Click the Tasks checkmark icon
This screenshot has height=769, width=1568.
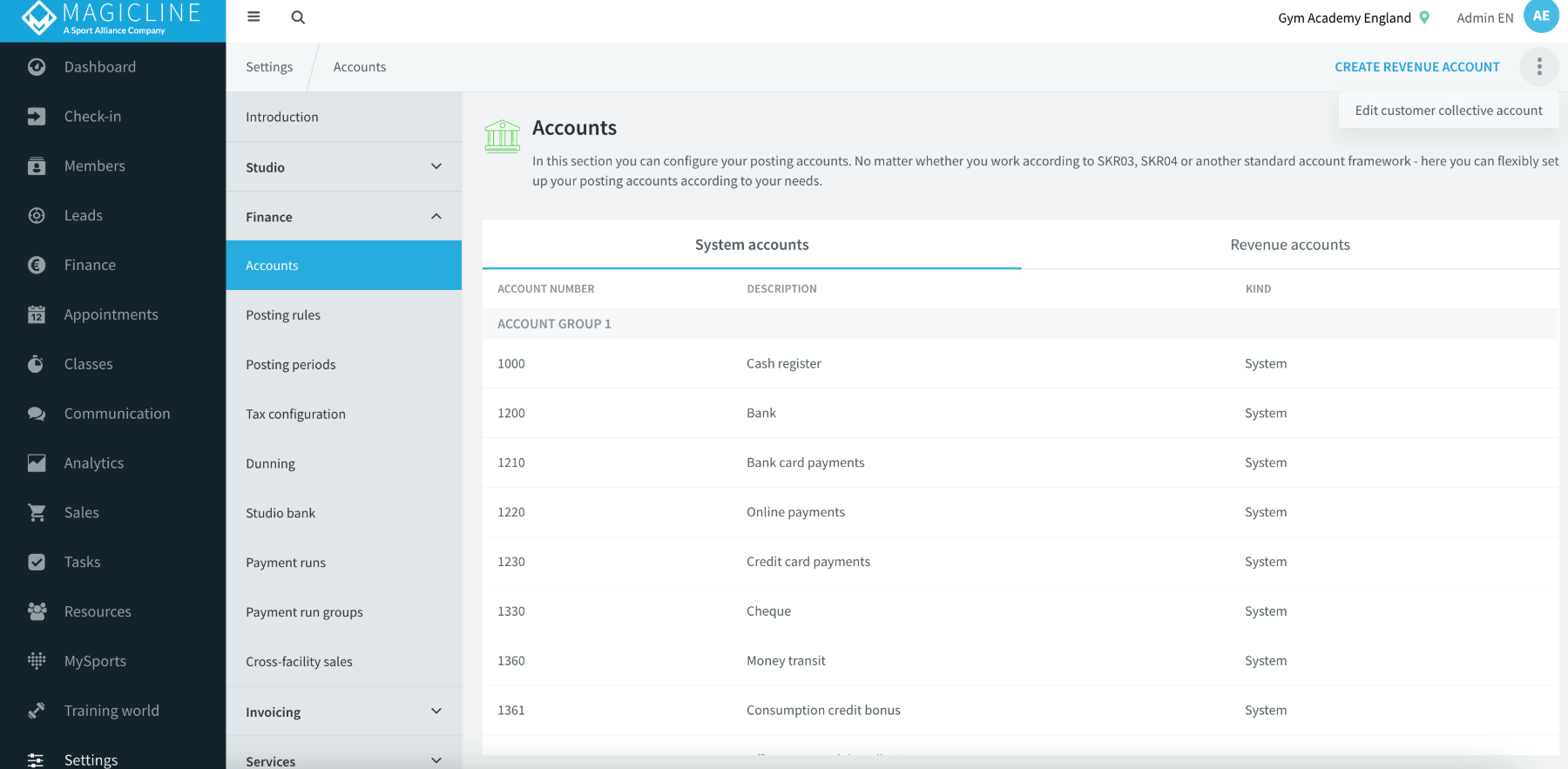point(37,563)
